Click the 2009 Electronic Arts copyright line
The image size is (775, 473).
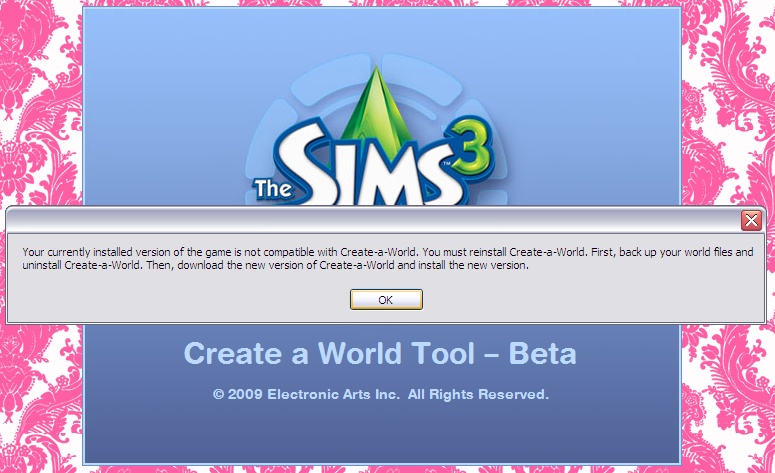pos(381,394)
